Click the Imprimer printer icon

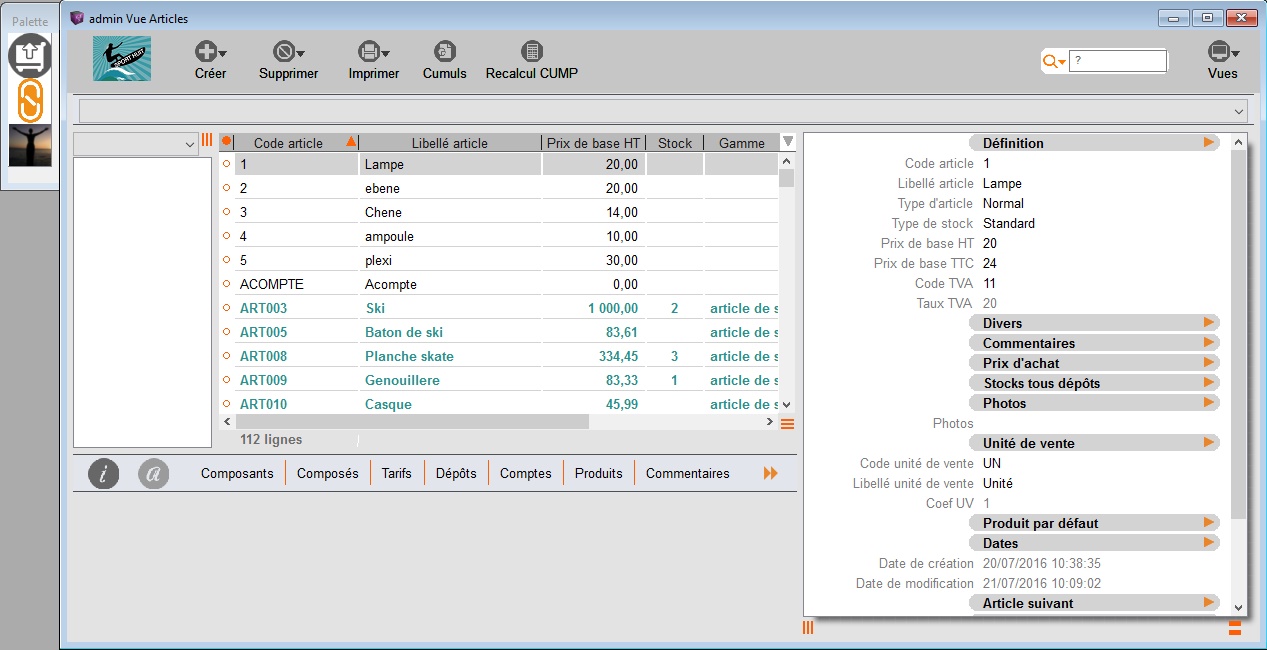369,52
